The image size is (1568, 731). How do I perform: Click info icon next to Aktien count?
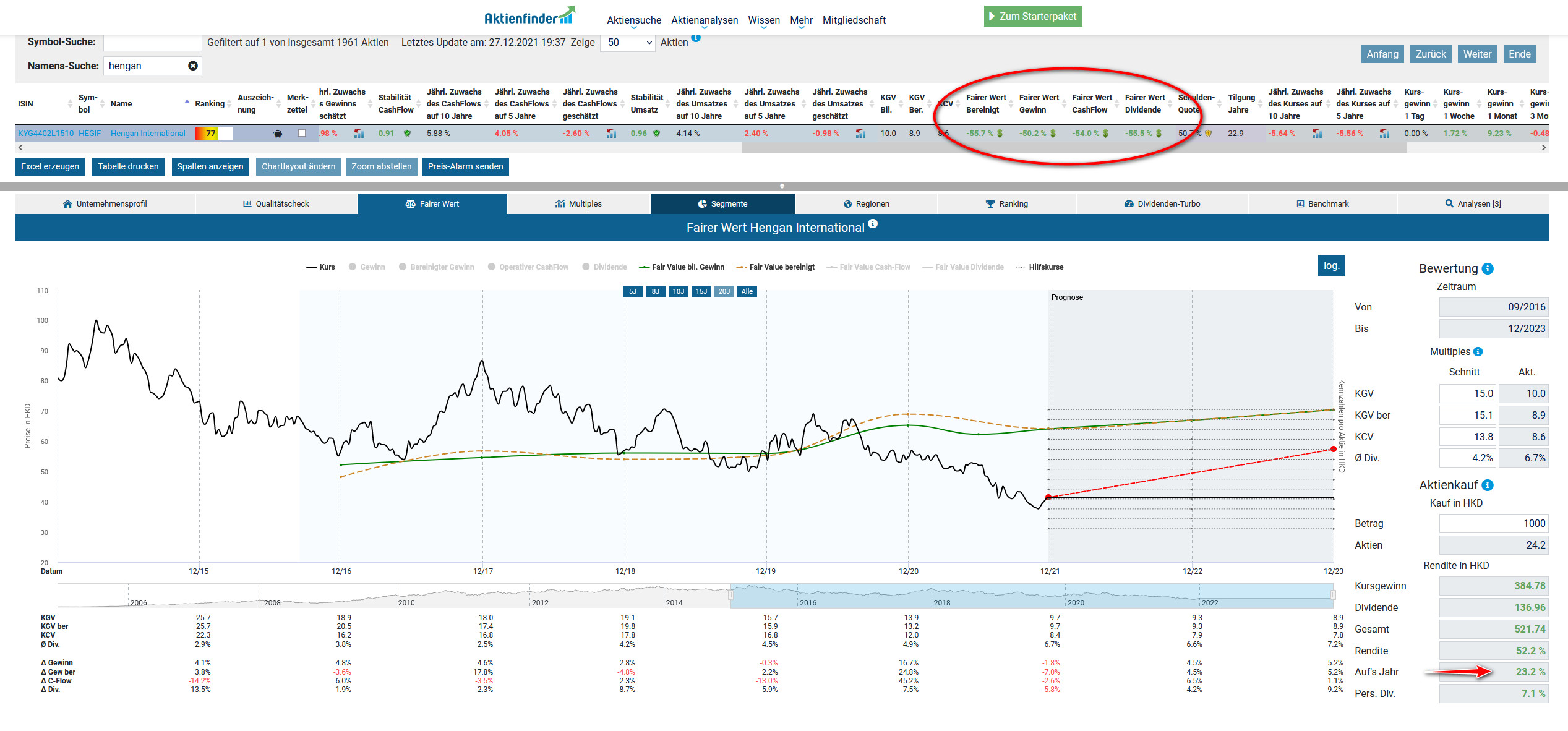(x=696, y=38)
